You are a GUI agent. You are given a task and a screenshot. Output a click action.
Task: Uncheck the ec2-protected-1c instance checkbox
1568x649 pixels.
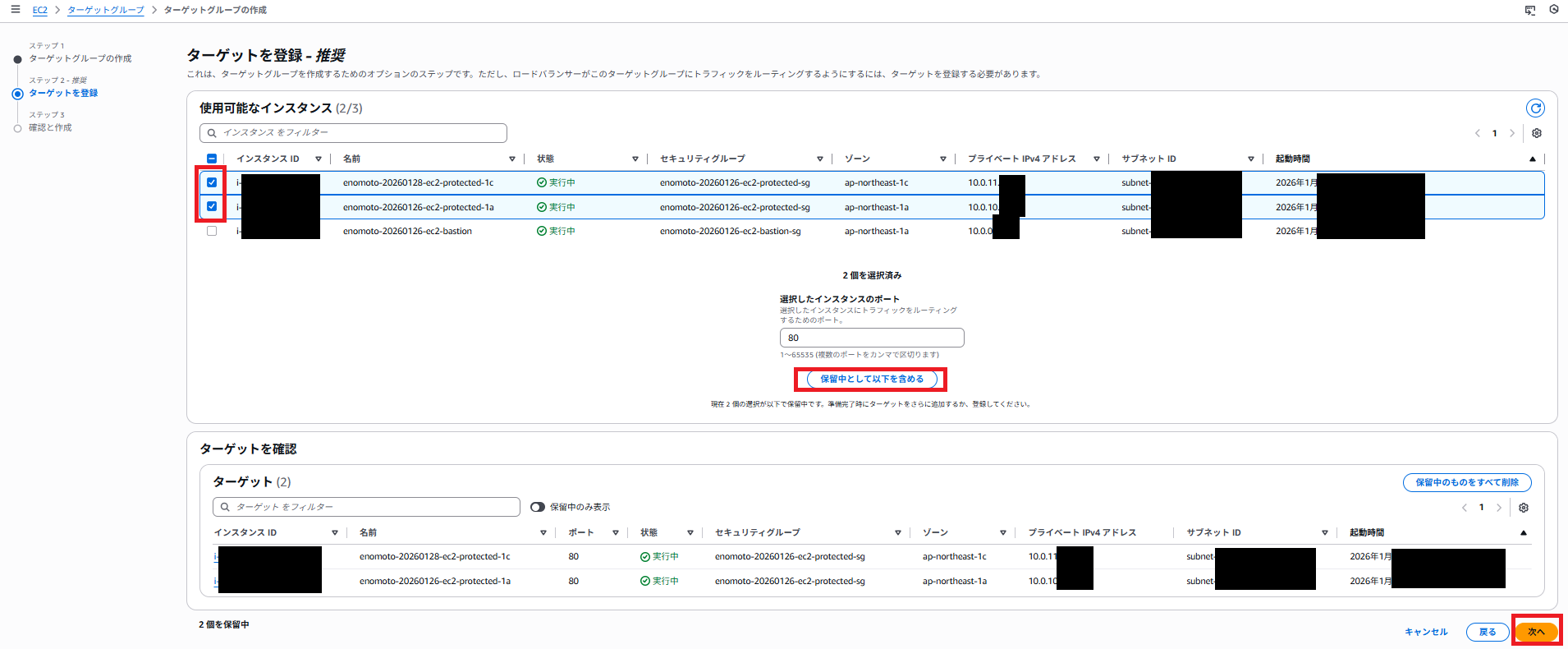212,182
